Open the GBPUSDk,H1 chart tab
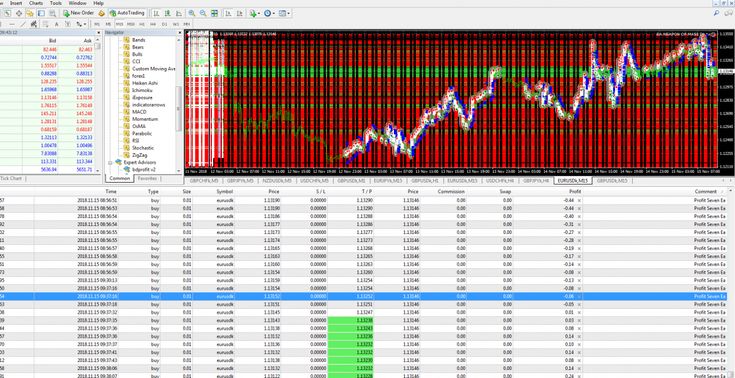The image size is (735, 378). click(424, 181)
